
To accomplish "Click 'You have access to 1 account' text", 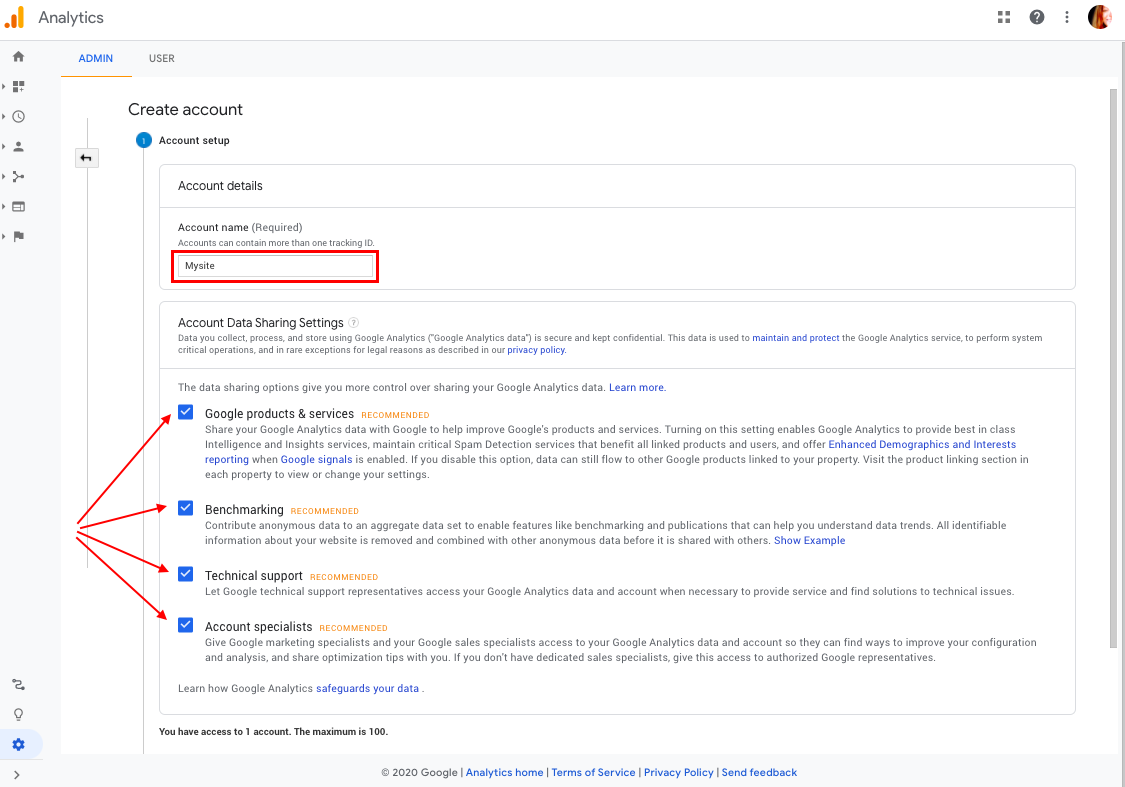I will click(x=273, y=732).
